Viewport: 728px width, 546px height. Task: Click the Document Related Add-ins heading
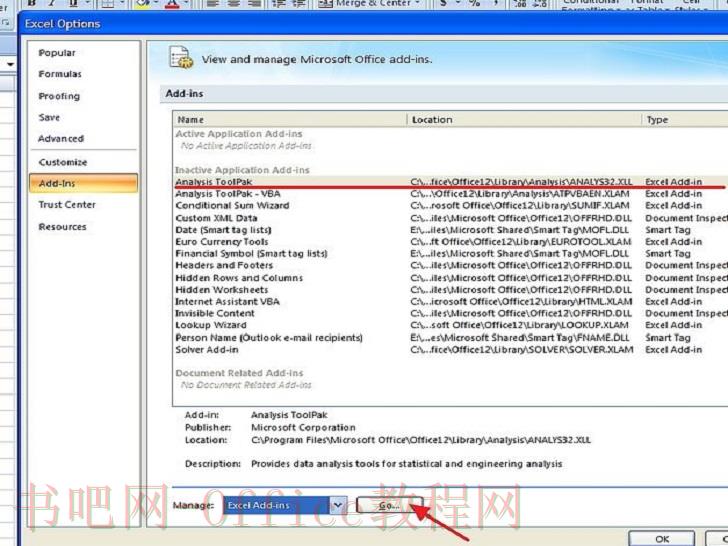239,373
